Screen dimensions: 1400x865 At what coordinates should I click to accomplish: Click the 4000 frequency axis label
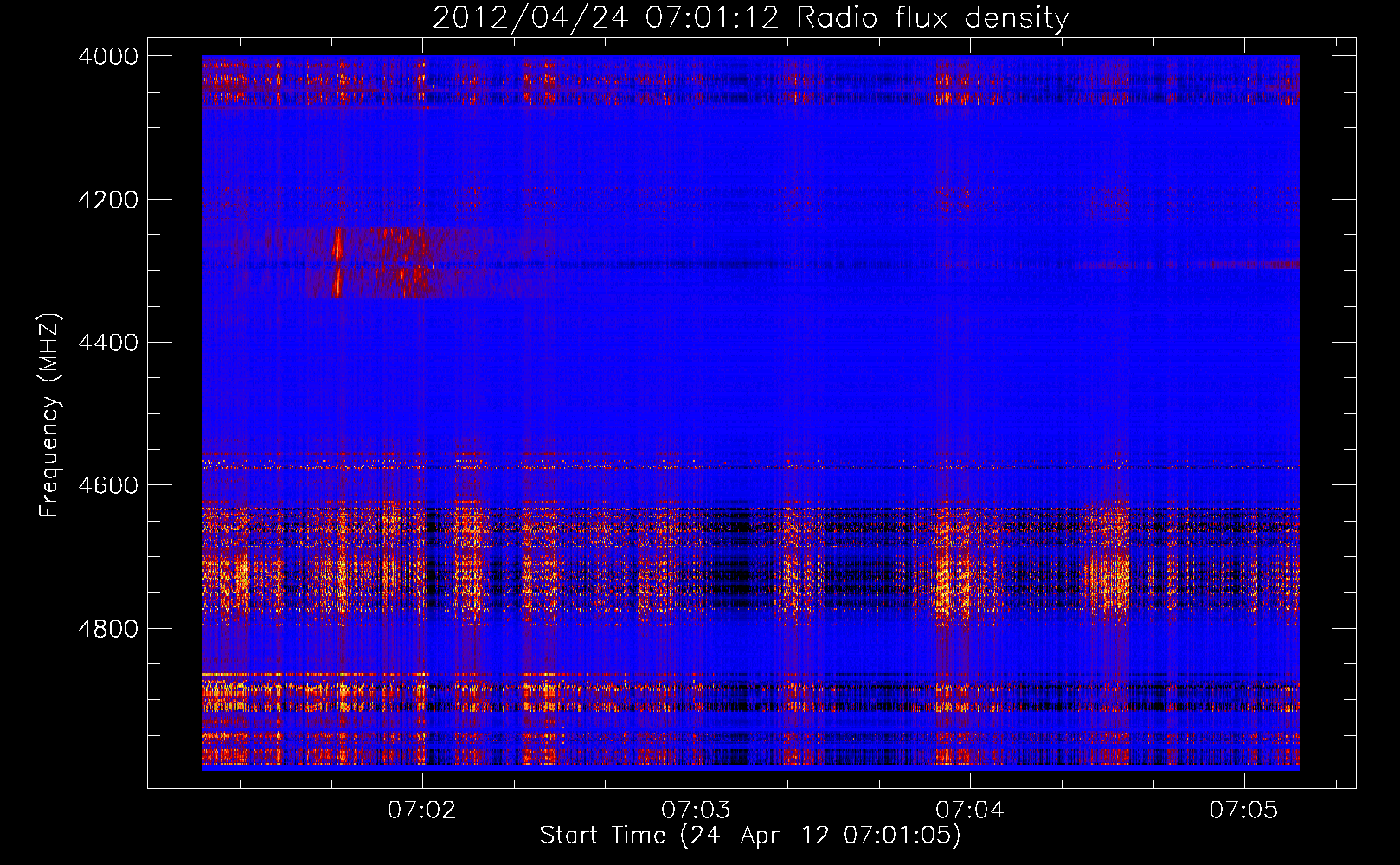click(108, 56)
